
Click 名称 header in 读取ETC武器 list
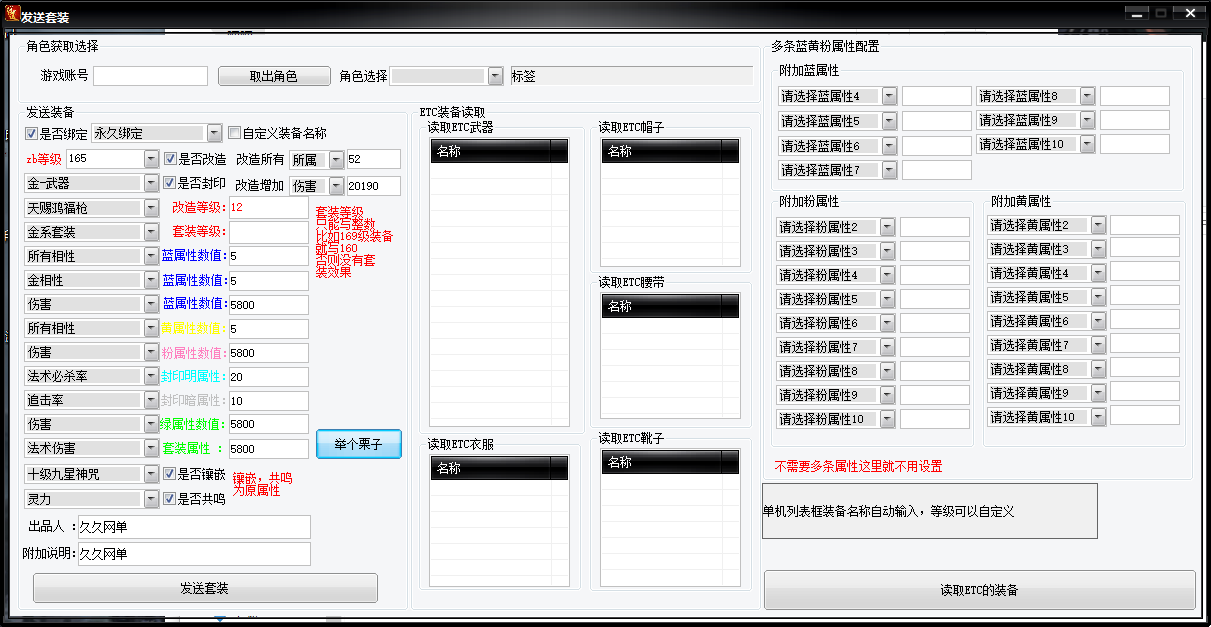490,151
